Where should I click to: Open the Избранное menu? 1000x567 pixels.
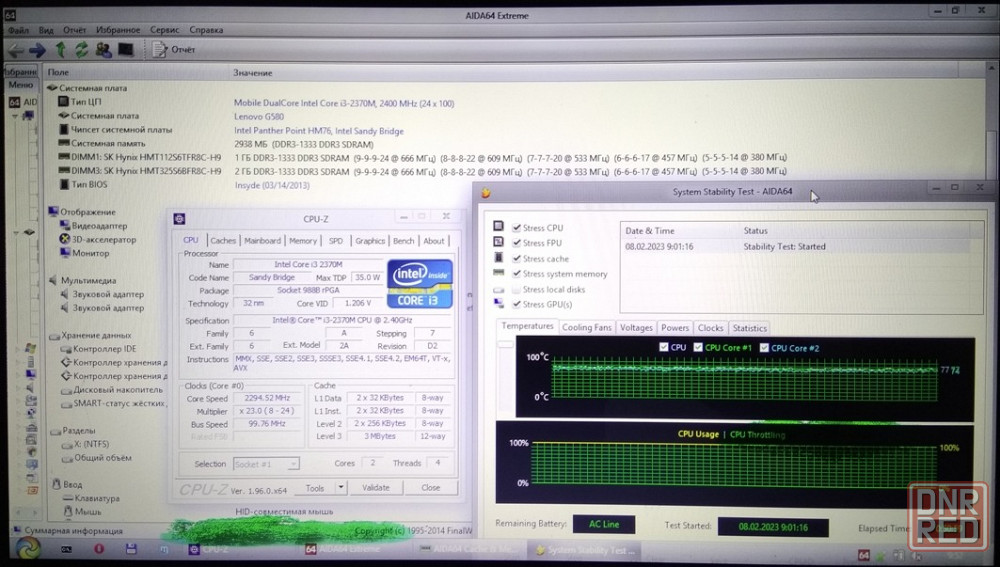[x=118, y=30]
